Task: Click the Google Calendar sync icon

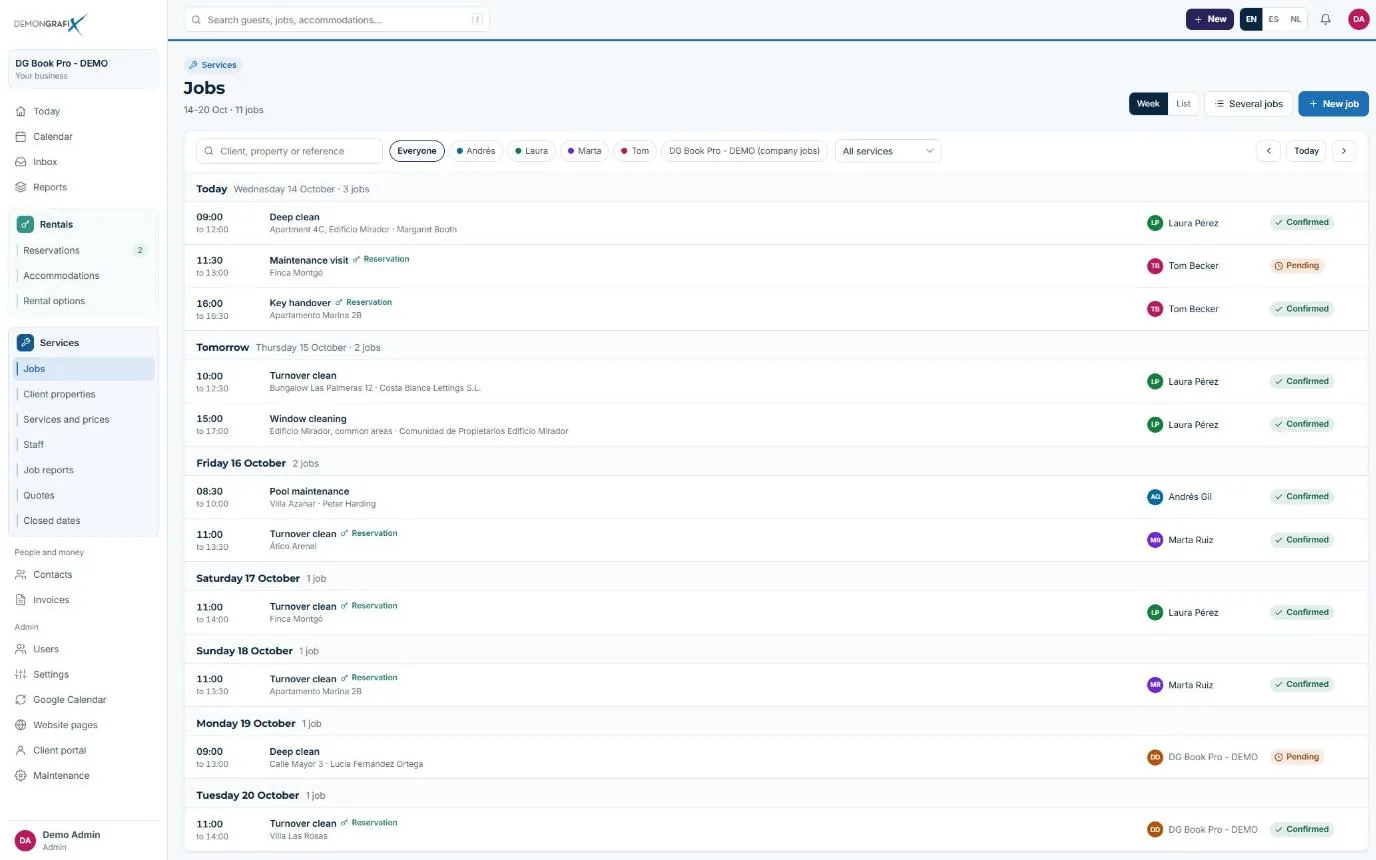Action: click(x=21, y=700)
